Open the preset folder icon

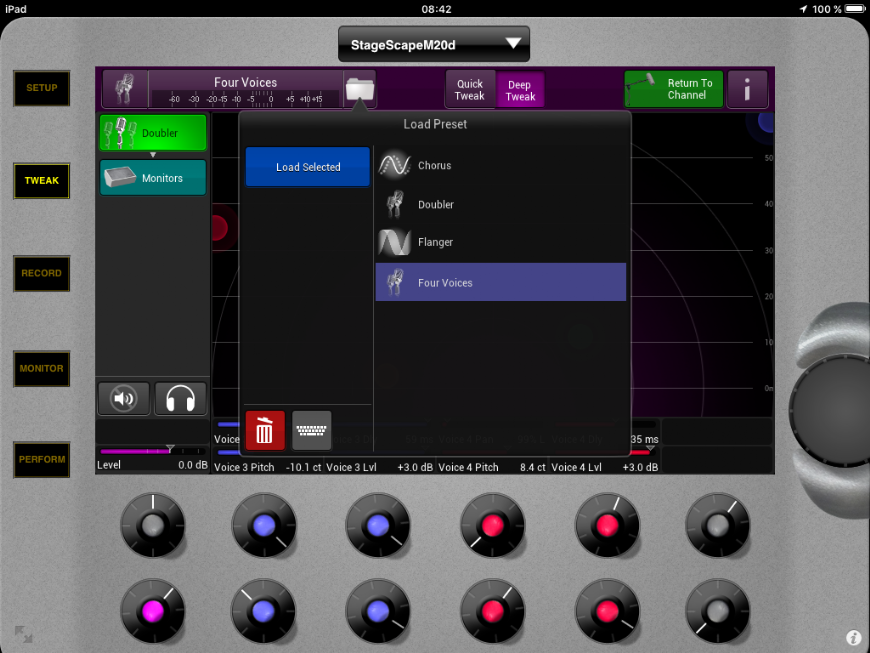point(359,89)
